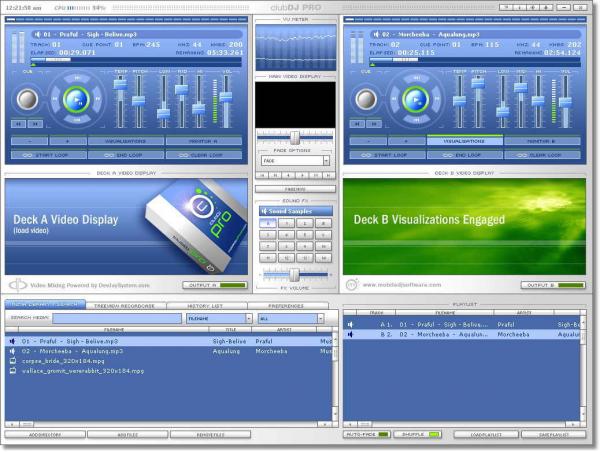Click Deck B End Loop button
Image resolution: width=600 pixels, height=452 pixels.
point(465,155)
